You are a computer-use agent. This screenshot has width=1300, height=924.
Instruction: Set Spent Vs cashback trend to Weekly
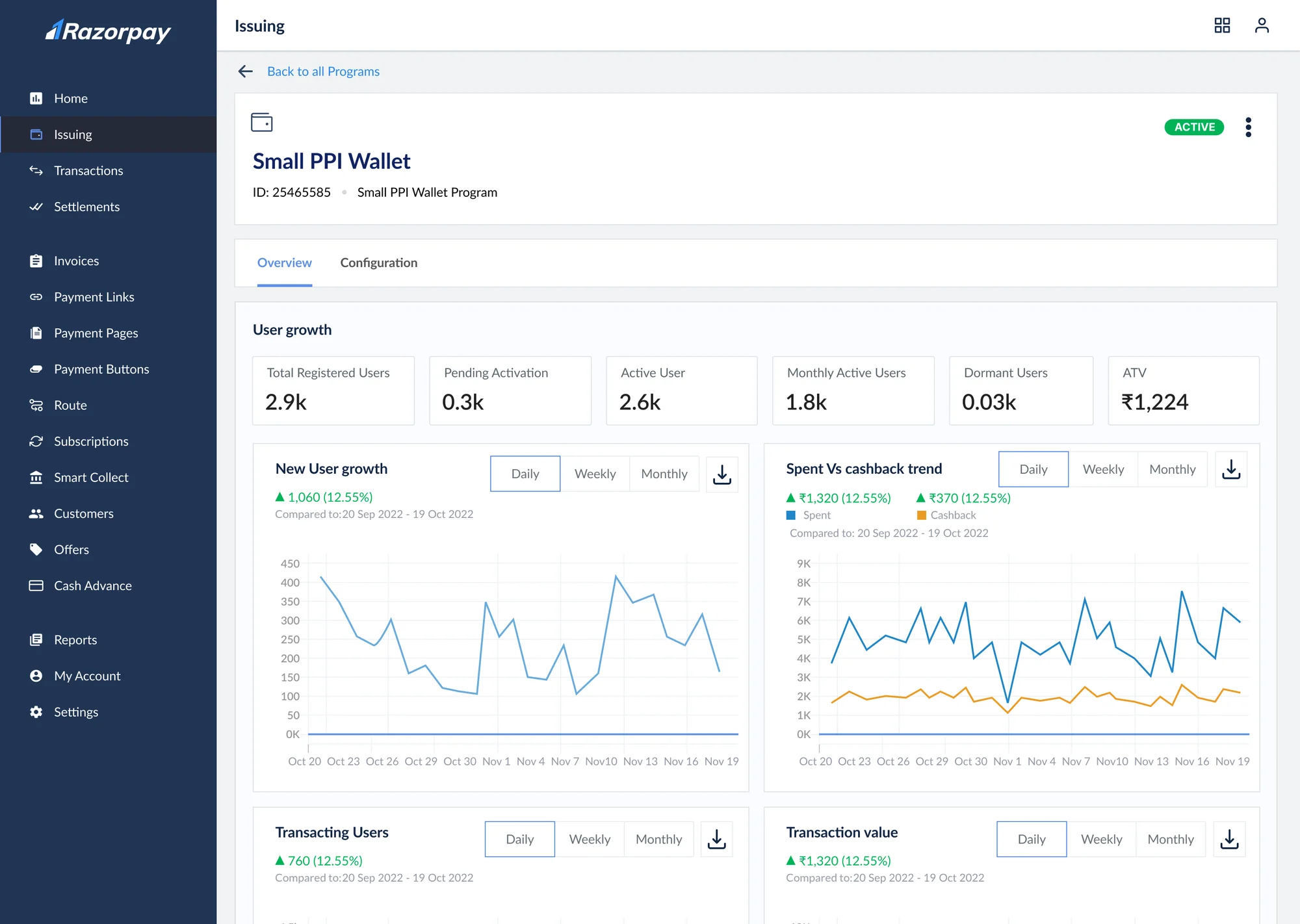click(x=1103, y=470)
